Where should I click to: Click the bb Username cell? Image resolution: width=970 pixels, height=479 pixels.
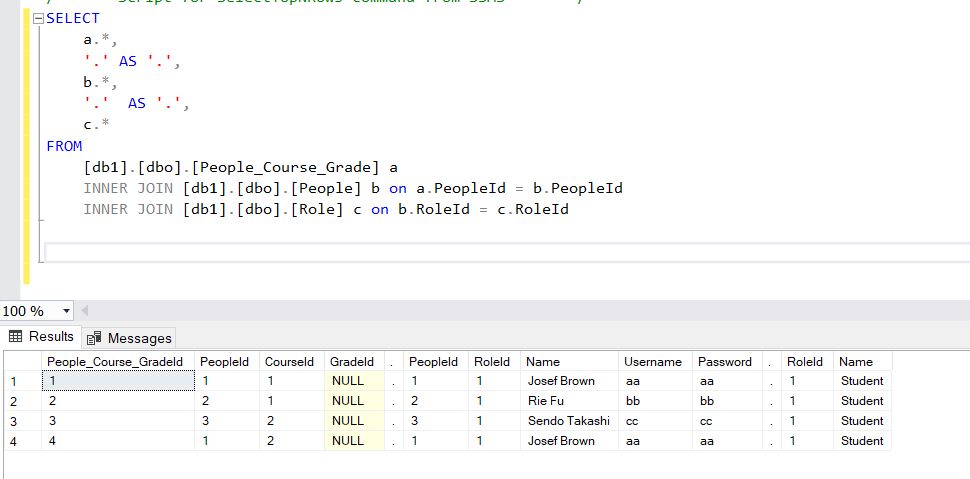pos(655,401)
